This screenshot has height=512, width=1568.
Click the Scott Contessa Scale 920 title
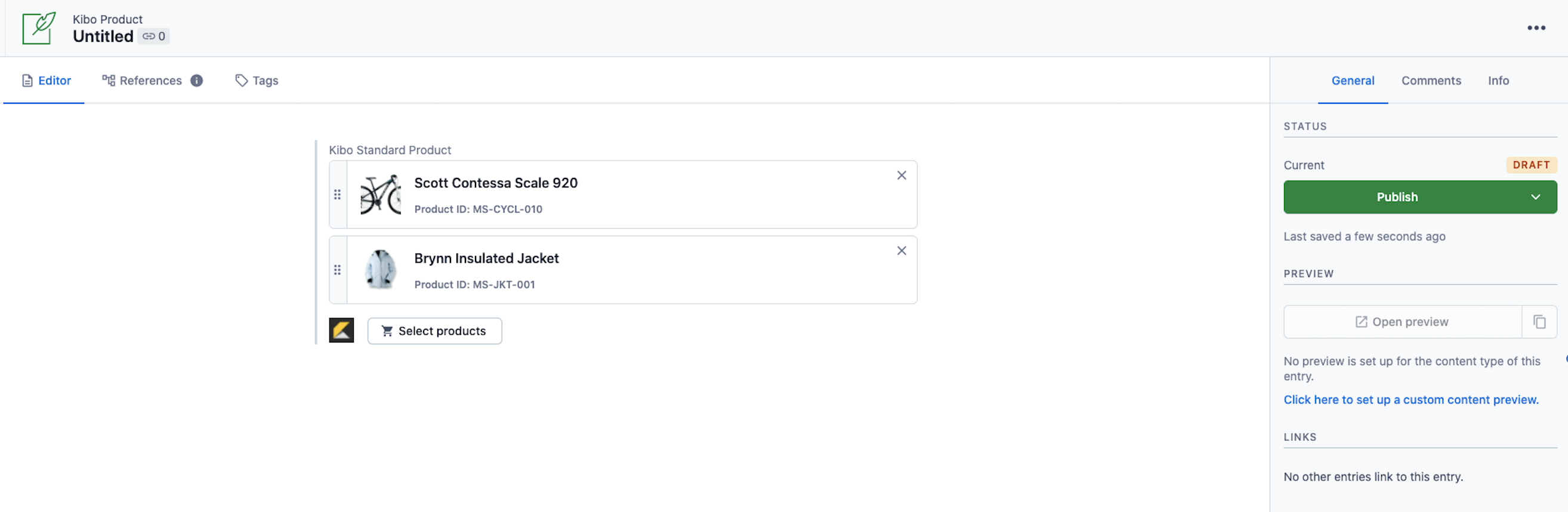point(495,183)
